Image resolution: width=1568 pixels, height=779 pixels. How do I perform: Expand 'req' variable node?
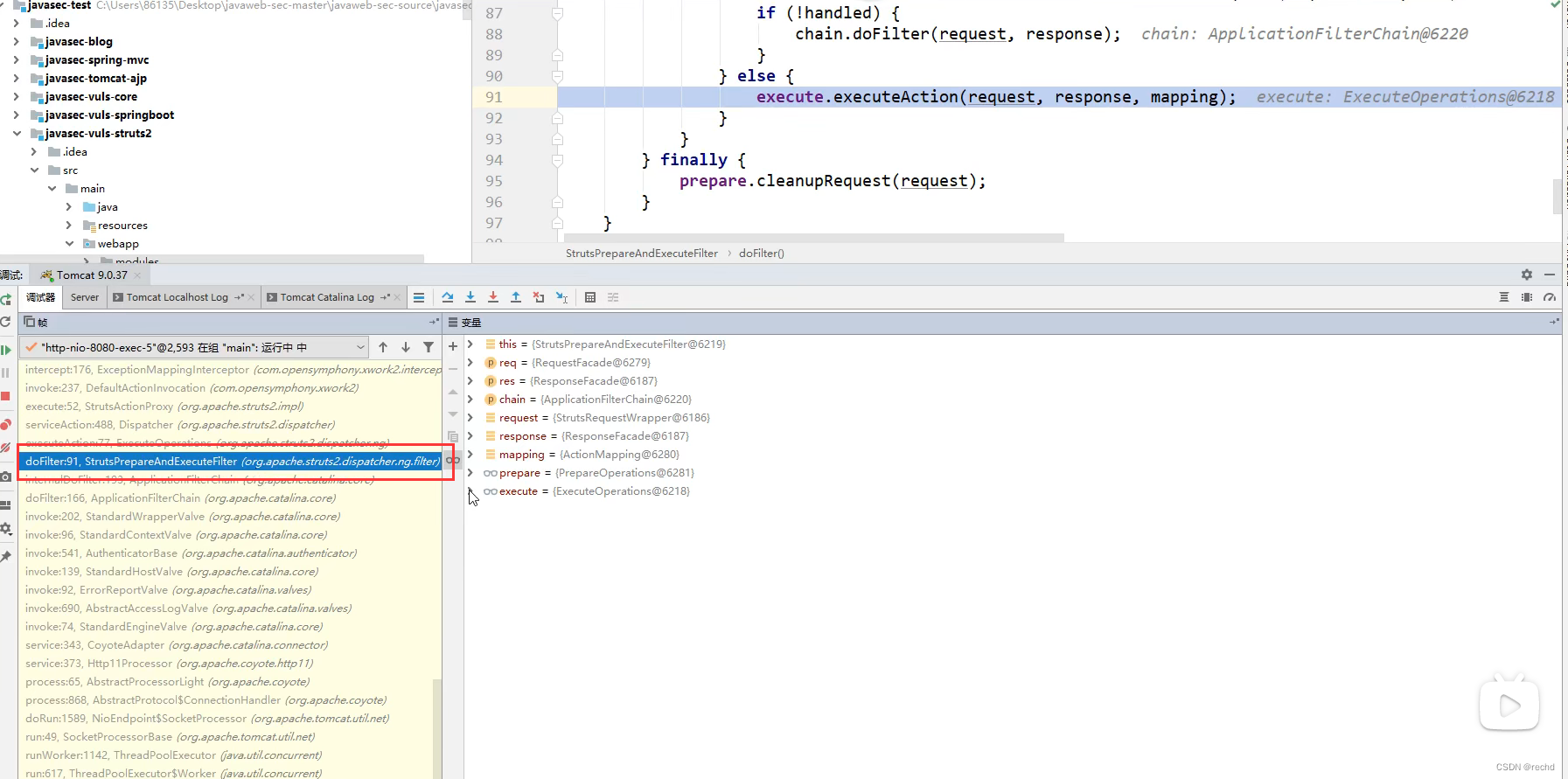(x=470, y=363)
